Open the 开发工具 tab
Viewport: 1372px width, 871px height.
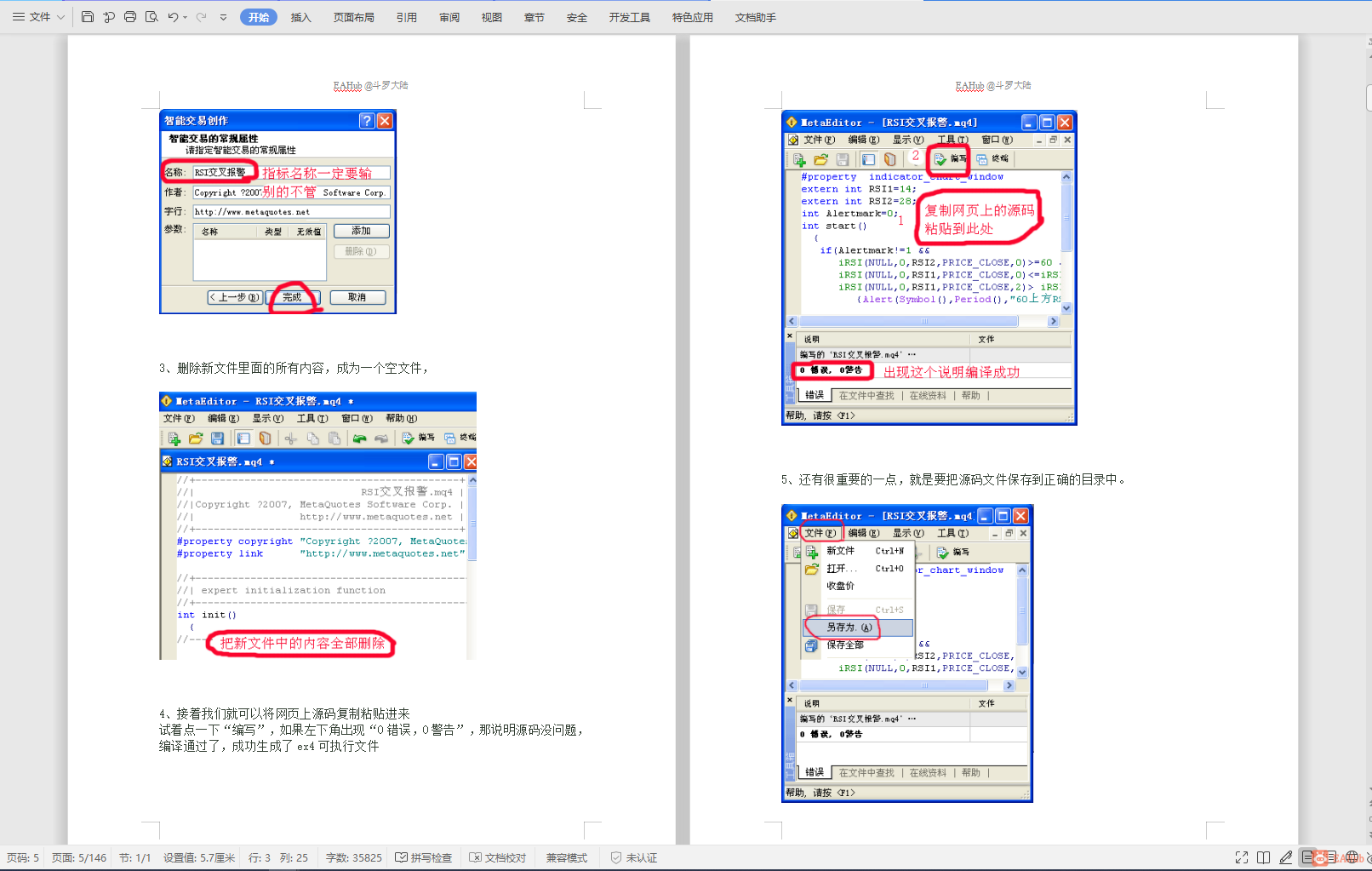click(629, 16)
